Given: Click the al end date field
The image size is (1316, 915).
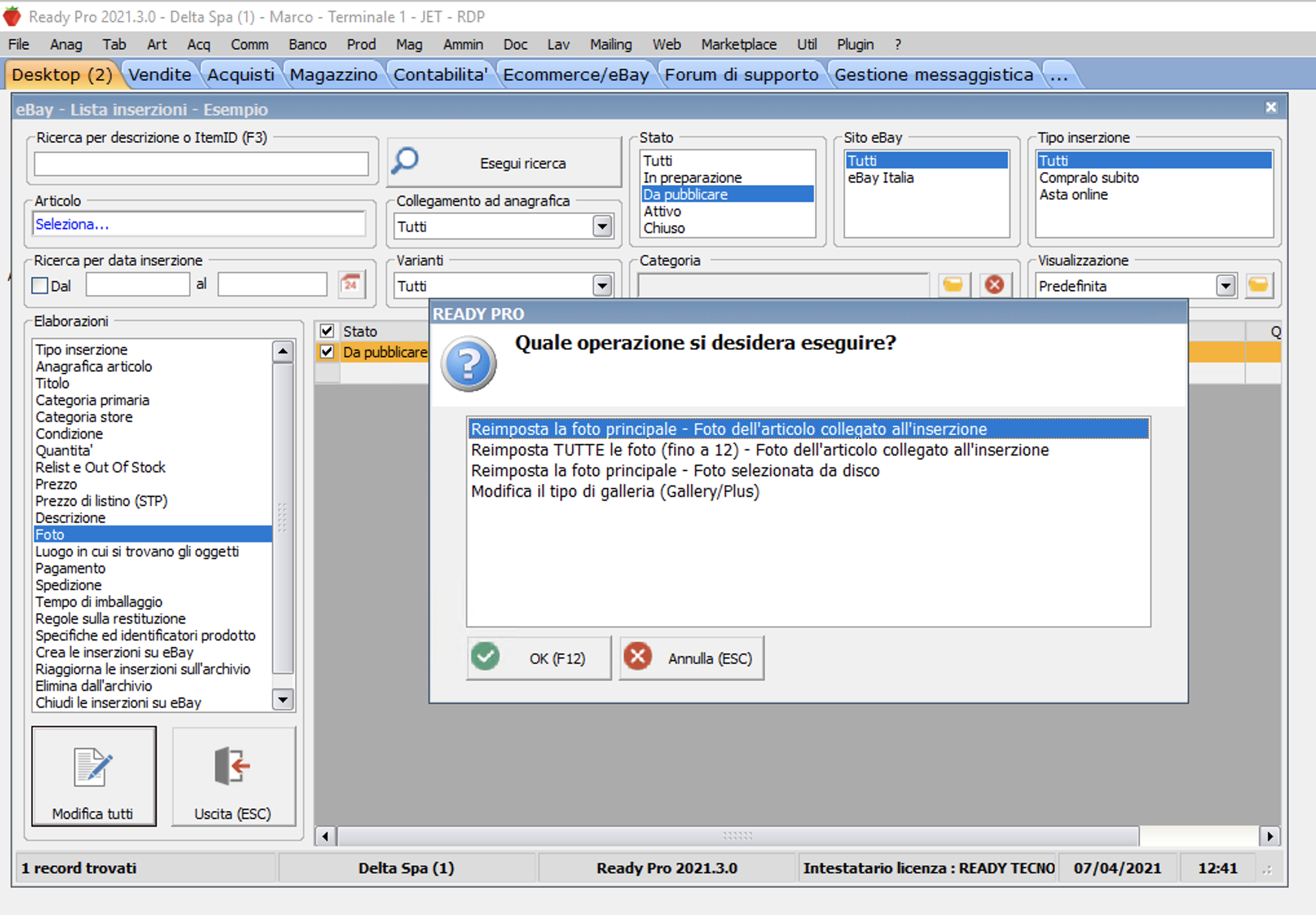Looking at the screenshot, I should pyautogui.click(x=272, y=285).
